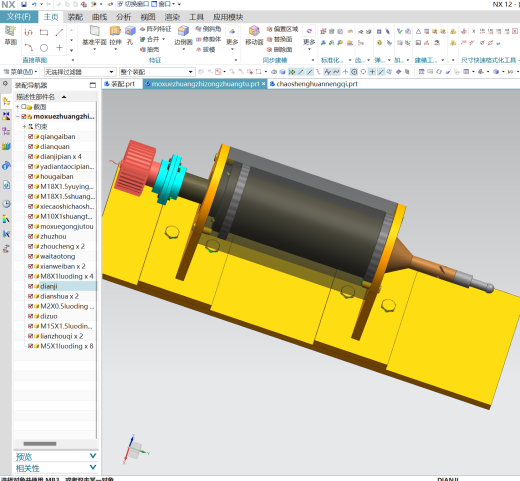This screenshot has height=481, width=520.
Task: Select the point sketch tool
Action: click(59, 48)
